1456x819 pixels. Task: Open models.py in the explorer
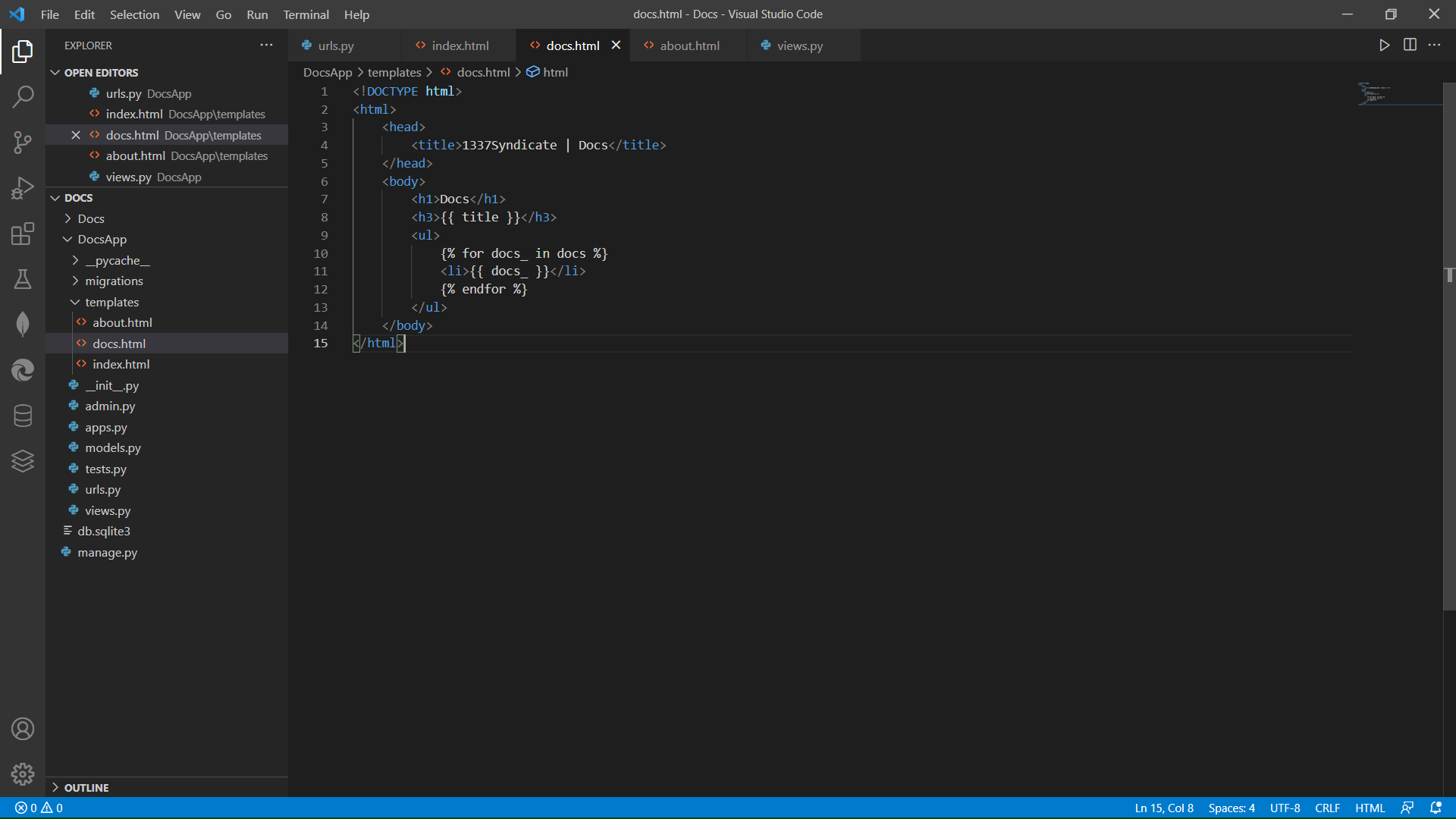[113, 448]
